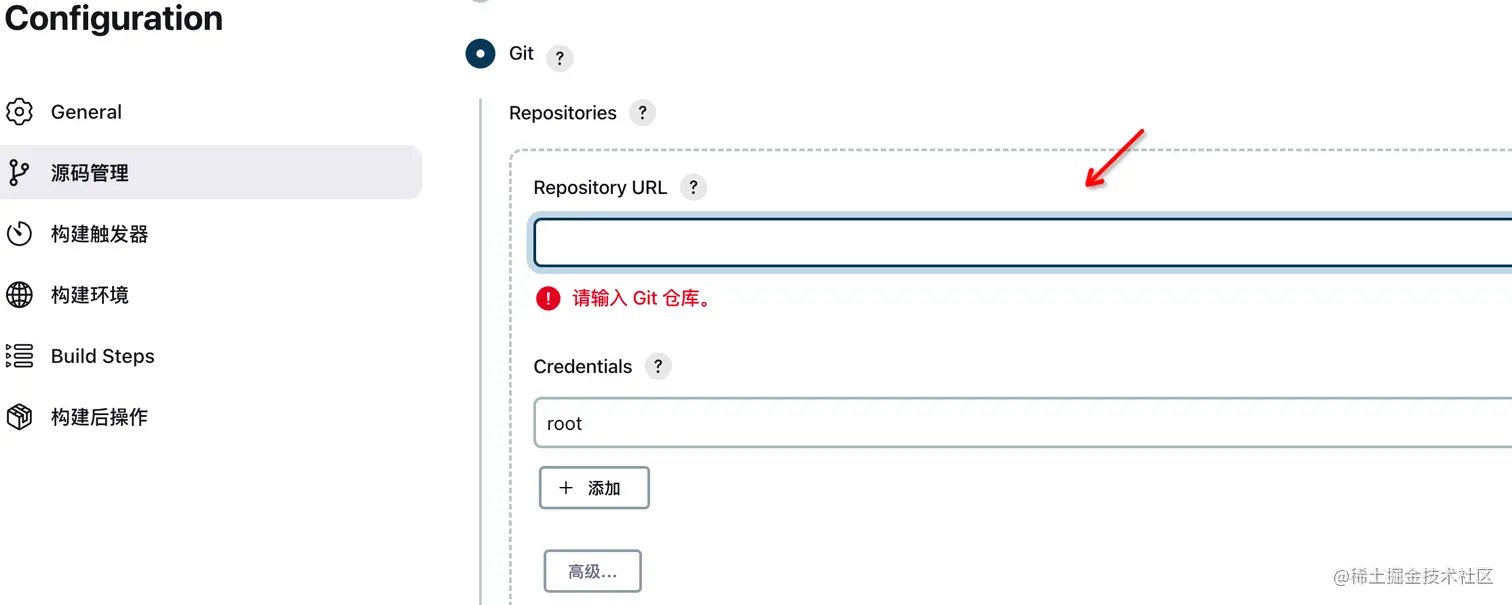Go to the General section
The image size is (1512, 605).
[x=86, y=112]
